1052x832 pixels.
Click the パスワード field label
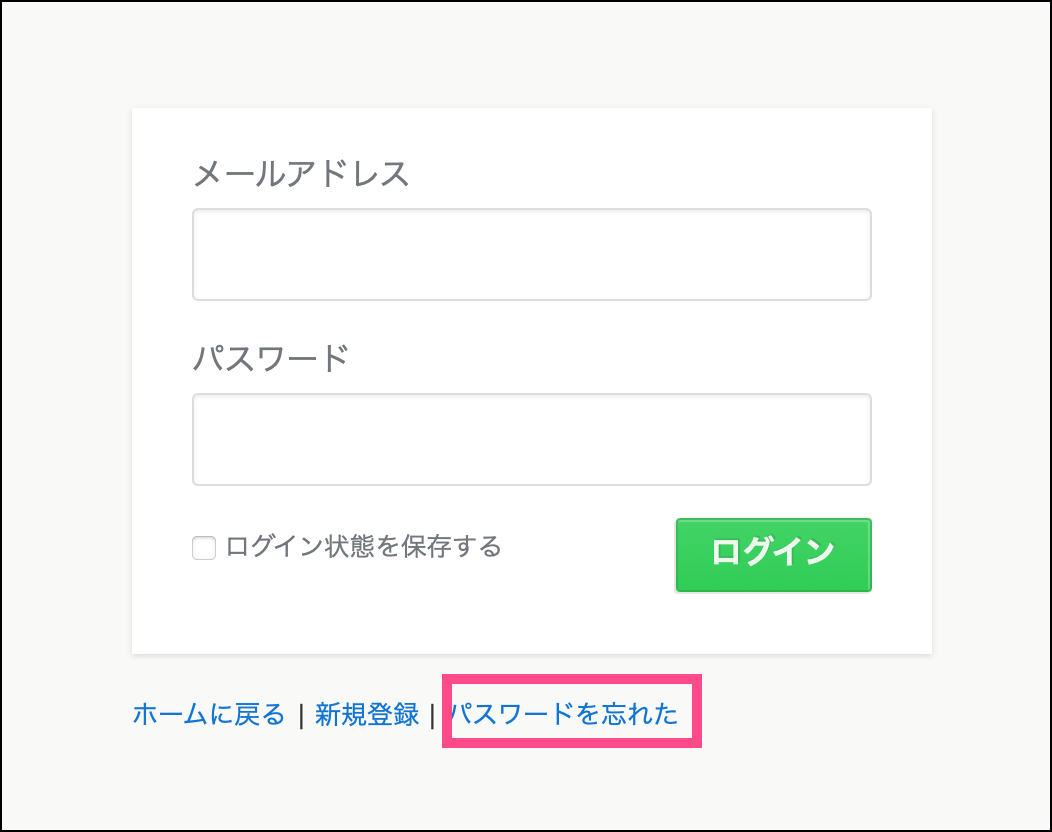pyautogui.click(x=270, y=357)
